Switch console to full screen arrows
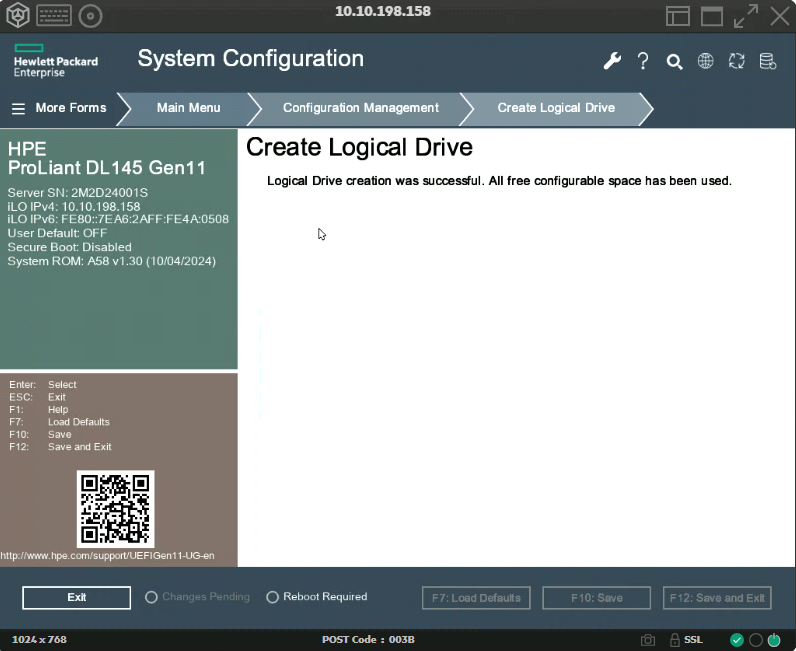 (746, 16)
